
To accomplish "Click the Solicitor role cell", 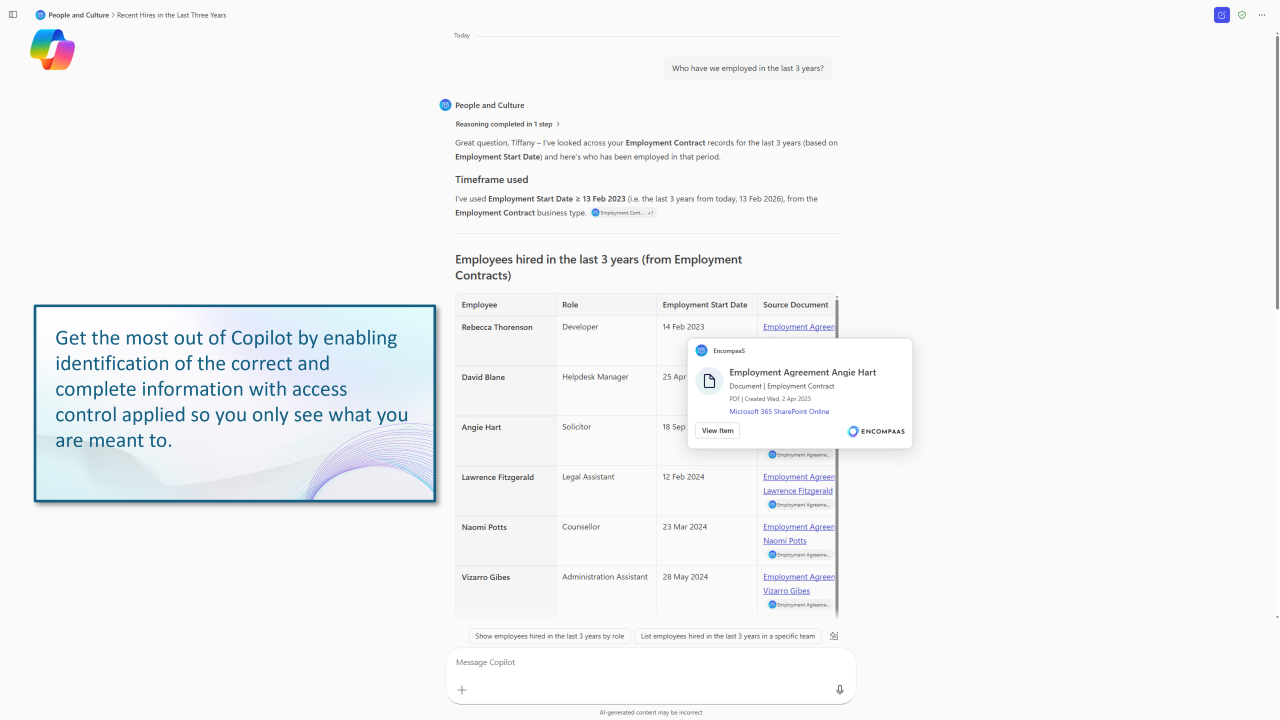I will point(606,441).
